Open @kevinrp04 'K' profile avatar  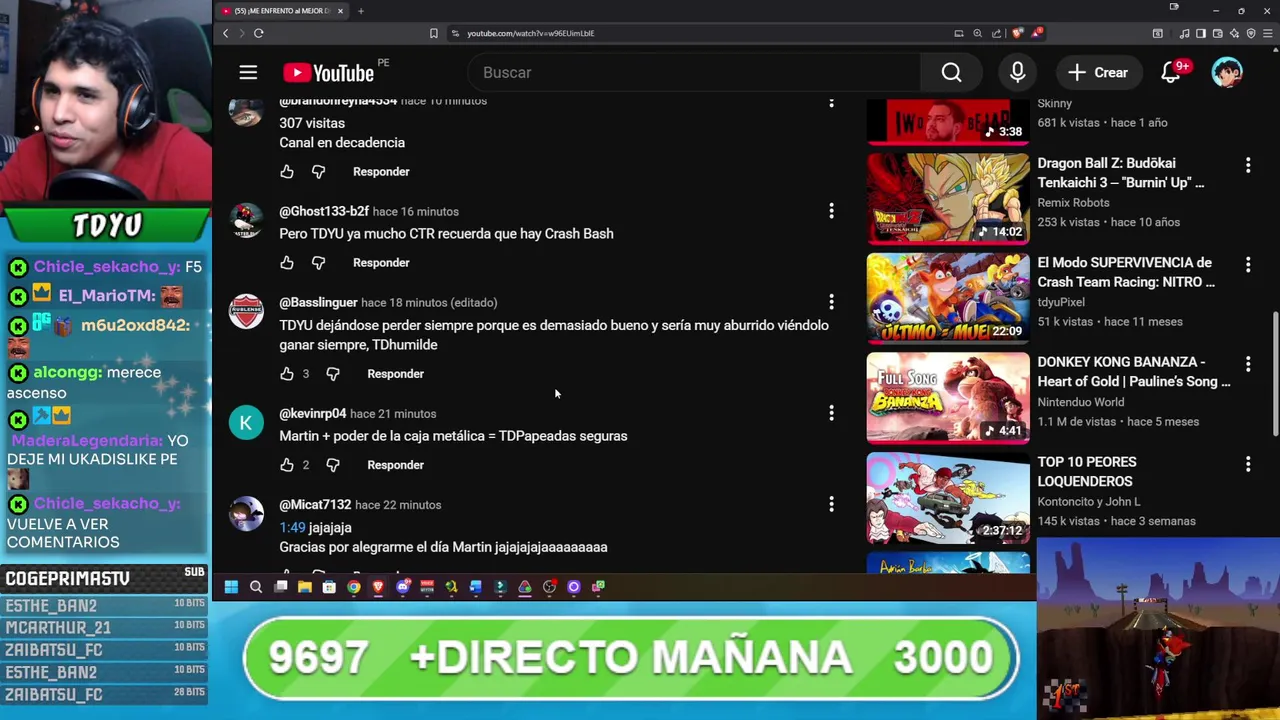(246, 422)
